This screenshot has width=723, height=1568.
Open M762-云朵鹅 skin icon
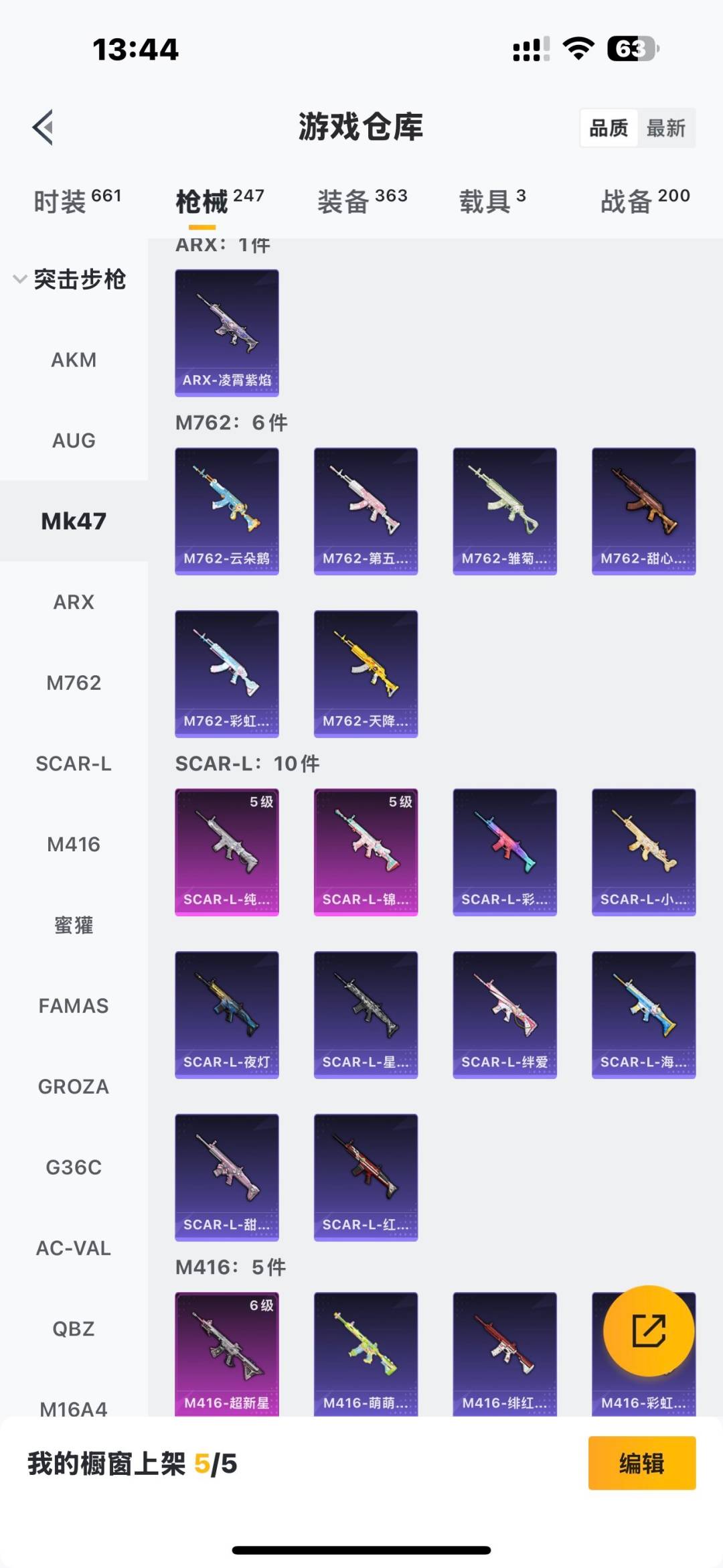[x=227, y=511]
